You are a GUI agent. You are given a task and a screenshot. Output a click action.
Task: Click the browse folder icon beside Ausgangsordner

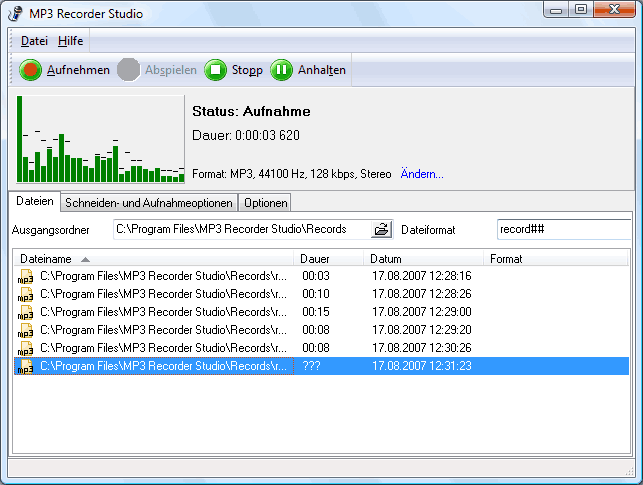[381, 229]
